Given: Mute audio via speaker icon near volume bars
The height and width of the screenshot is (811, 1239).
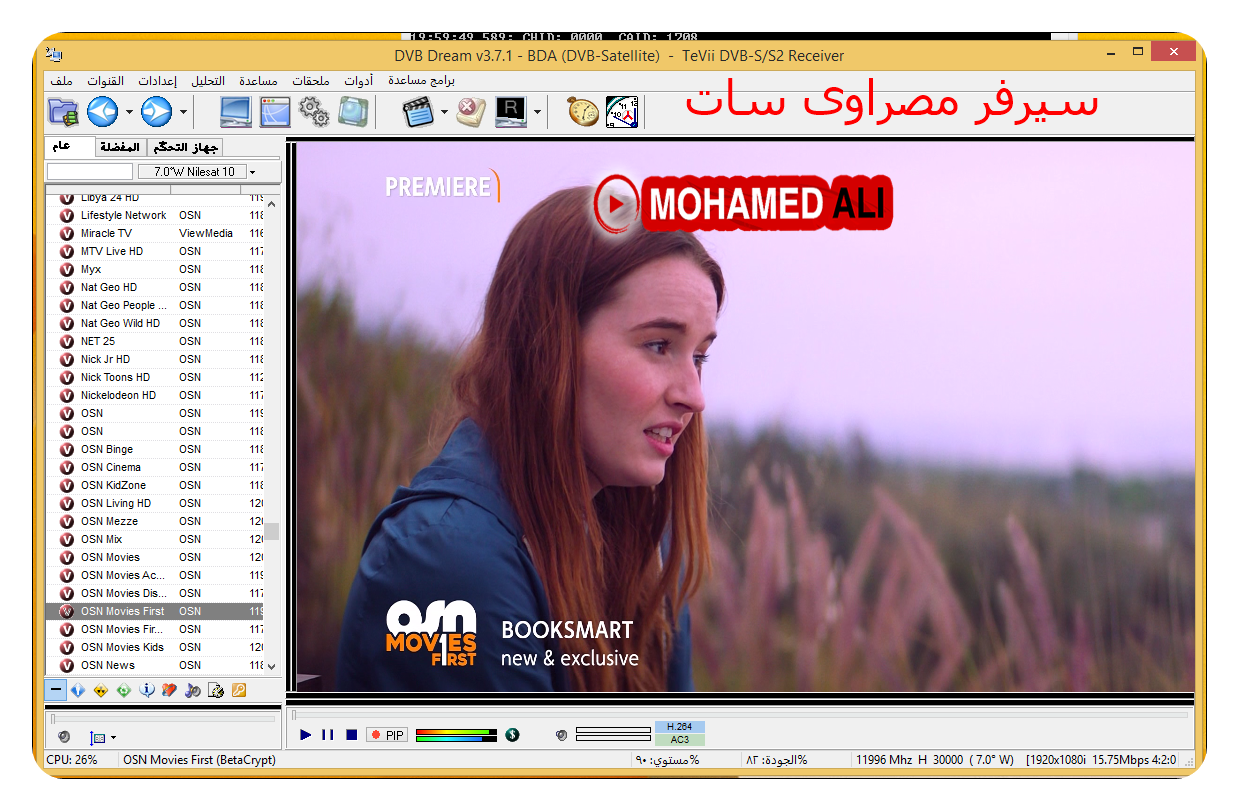Looking at the screenshot, I should pyautogui.click(x=561, y=735).
